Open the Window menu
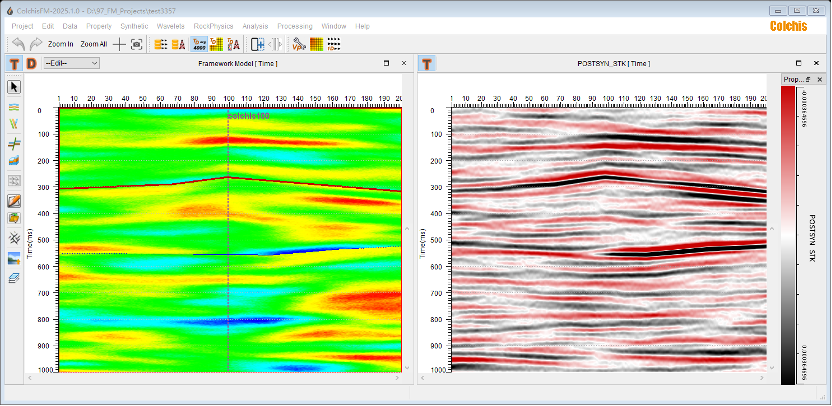832x406 pixels. click(x=334, y=26)
